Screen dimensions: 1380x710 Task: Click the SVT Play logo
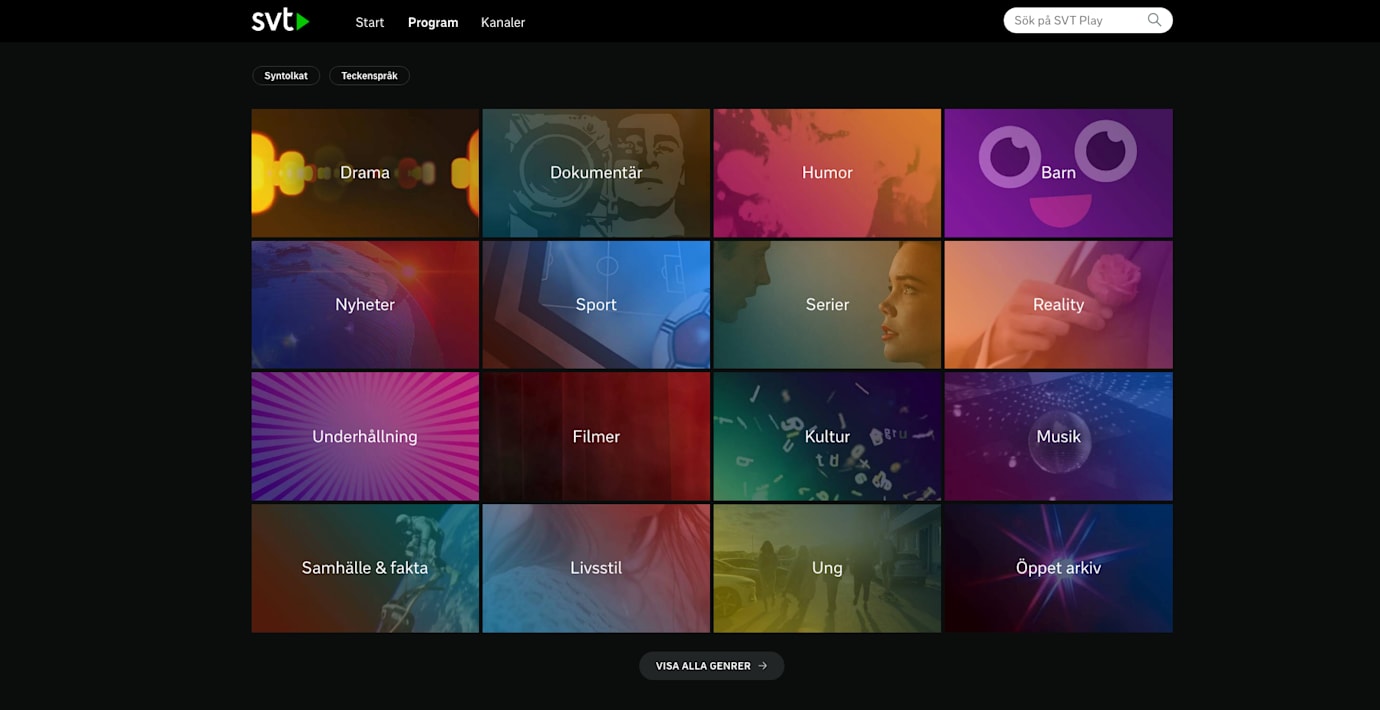(280, 21)
